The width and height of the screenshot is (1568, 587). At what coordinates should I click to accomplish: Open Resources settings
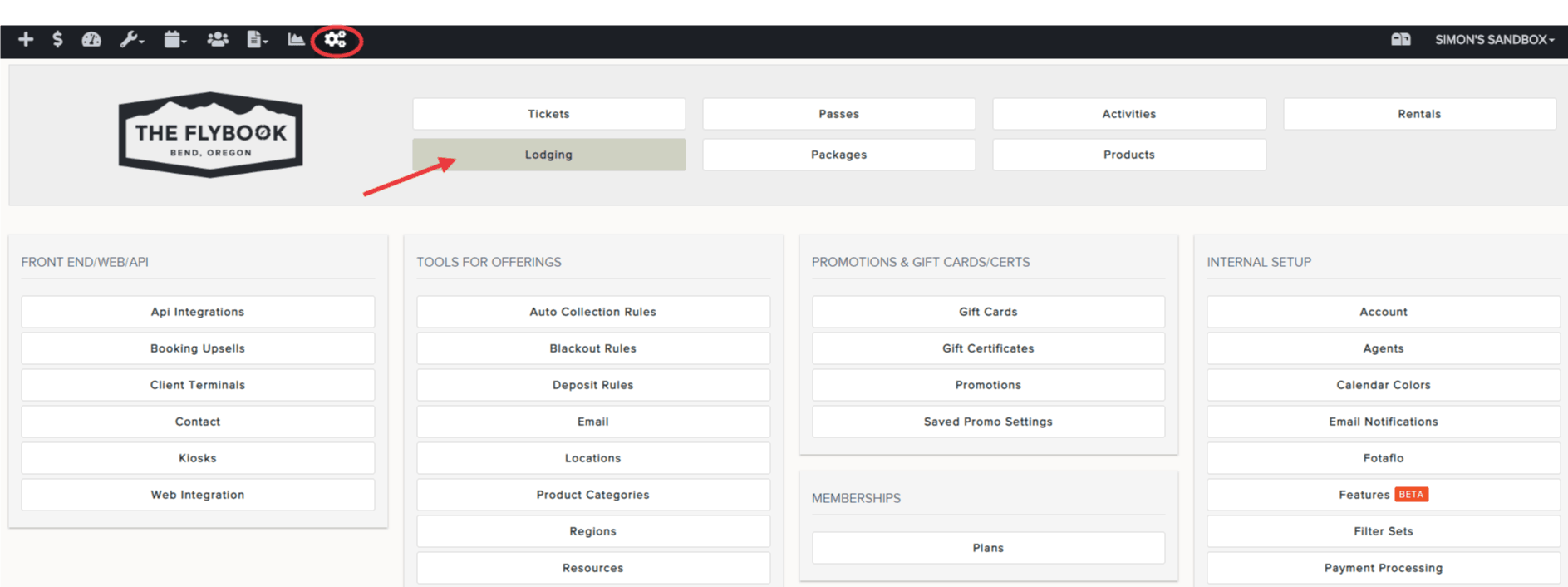593,568
